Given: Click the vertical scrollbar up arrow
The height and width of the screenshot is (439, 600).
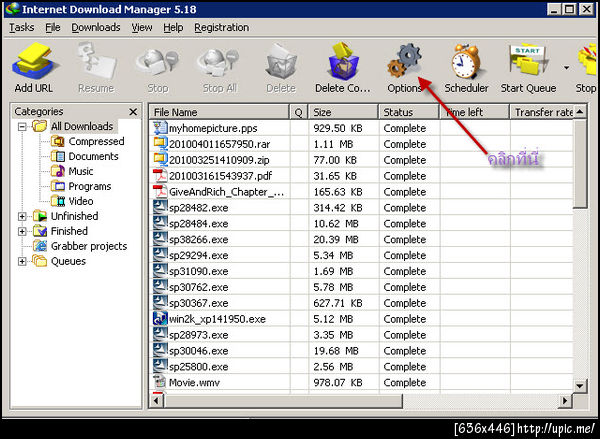Looking at the screenshot, I should point(580,112).
